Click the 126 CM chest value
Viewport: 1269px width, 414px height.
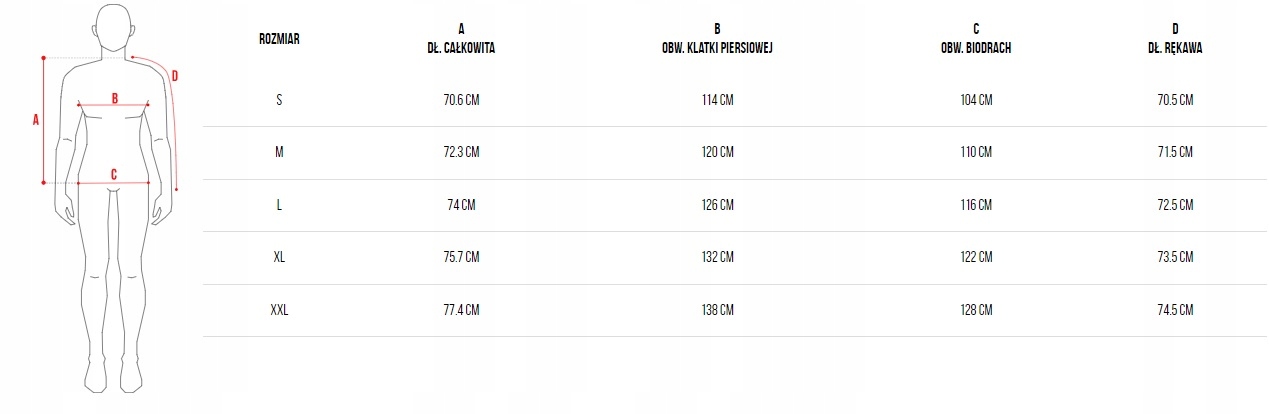click(x=717, y=205)
